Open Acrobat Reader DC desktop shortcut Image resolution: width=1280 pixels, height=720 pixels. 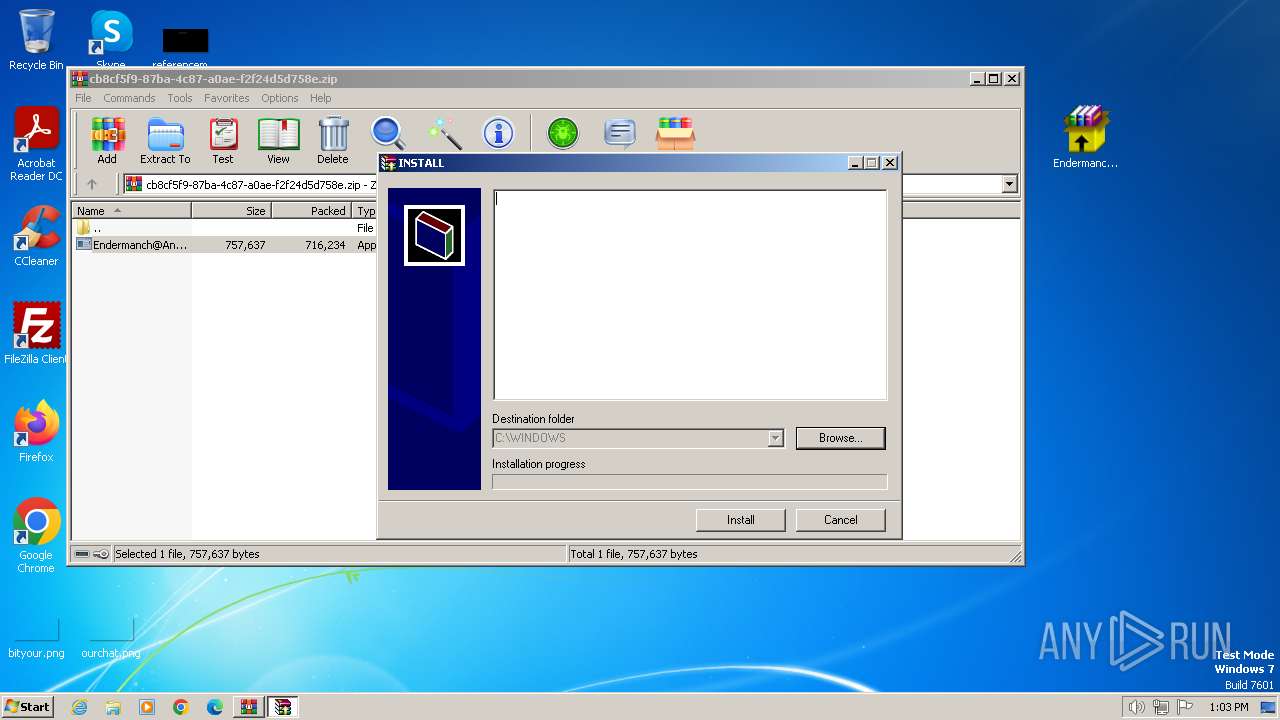(36, 144)
